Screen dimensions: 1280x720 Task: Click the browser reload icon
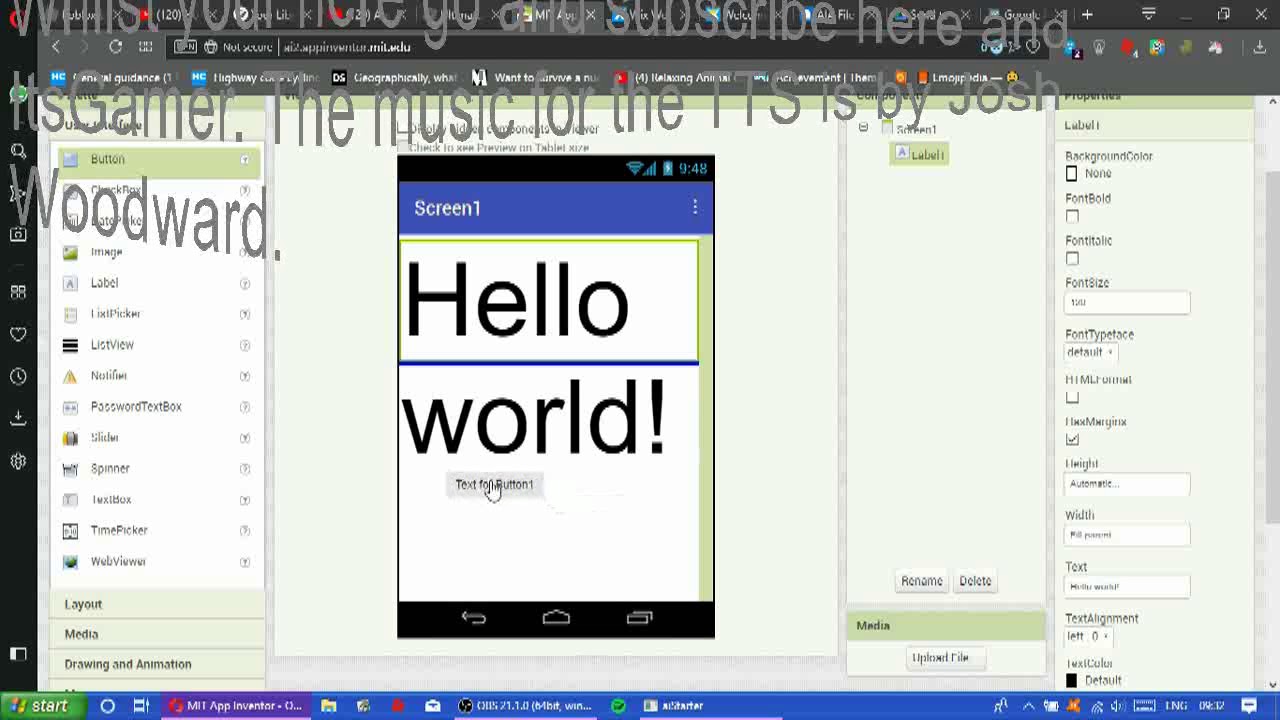[115, 47]
